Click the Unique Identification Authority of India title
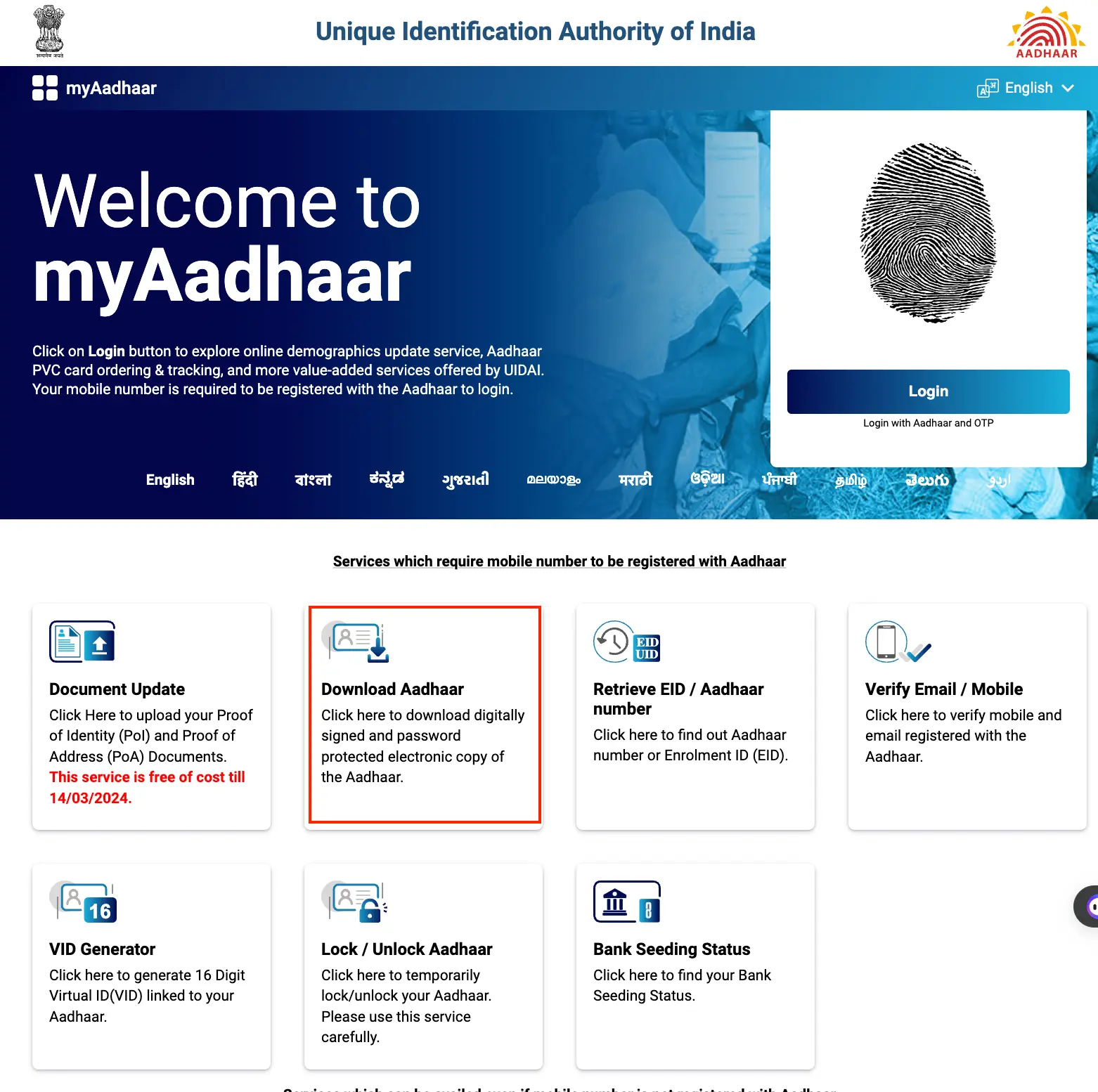The width and height of the screenshot is (1098, 1092). (x=536, y=32)
